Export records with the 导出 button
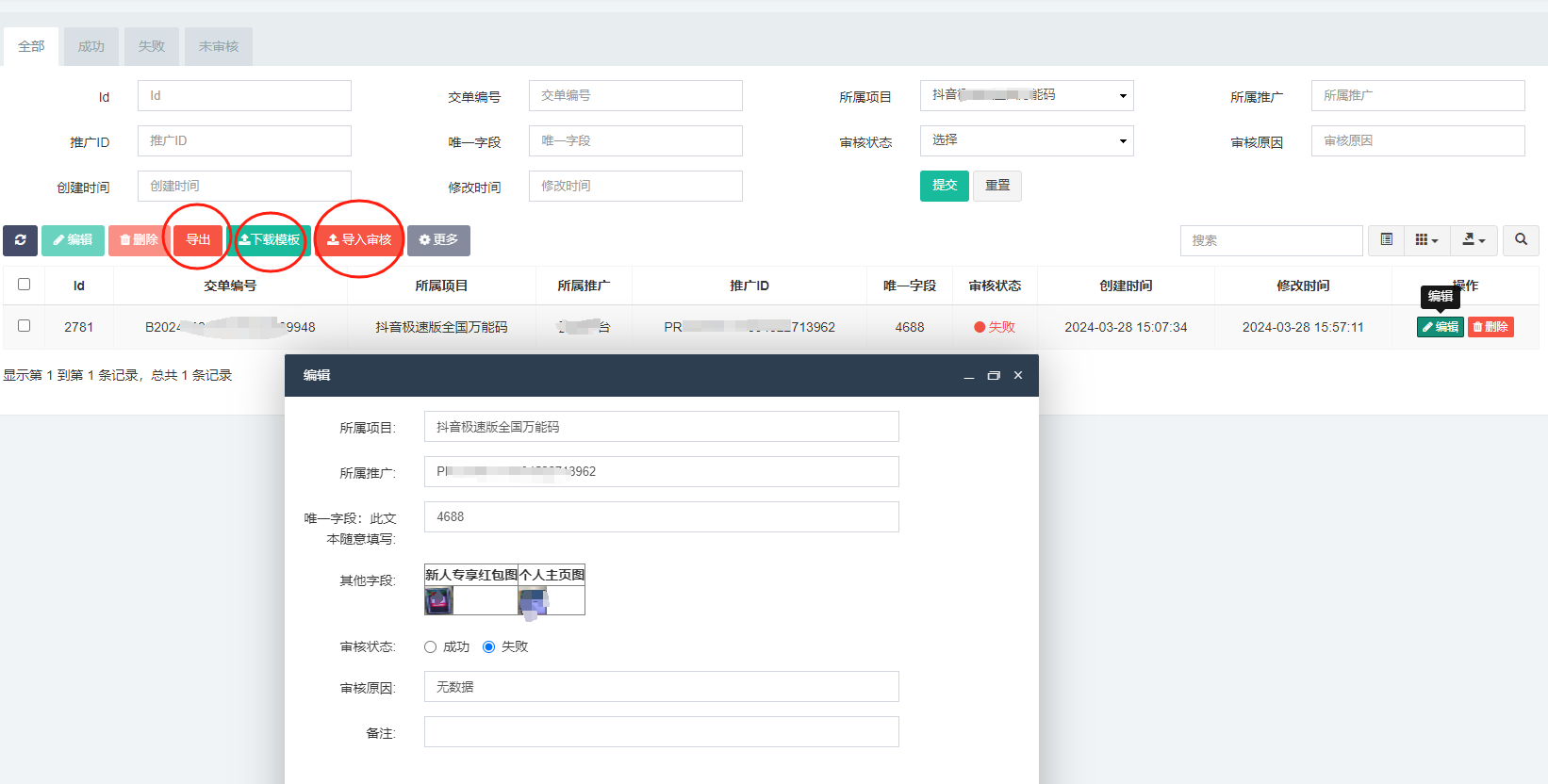This screenshot has height=784, width=1548. (198, 240)
